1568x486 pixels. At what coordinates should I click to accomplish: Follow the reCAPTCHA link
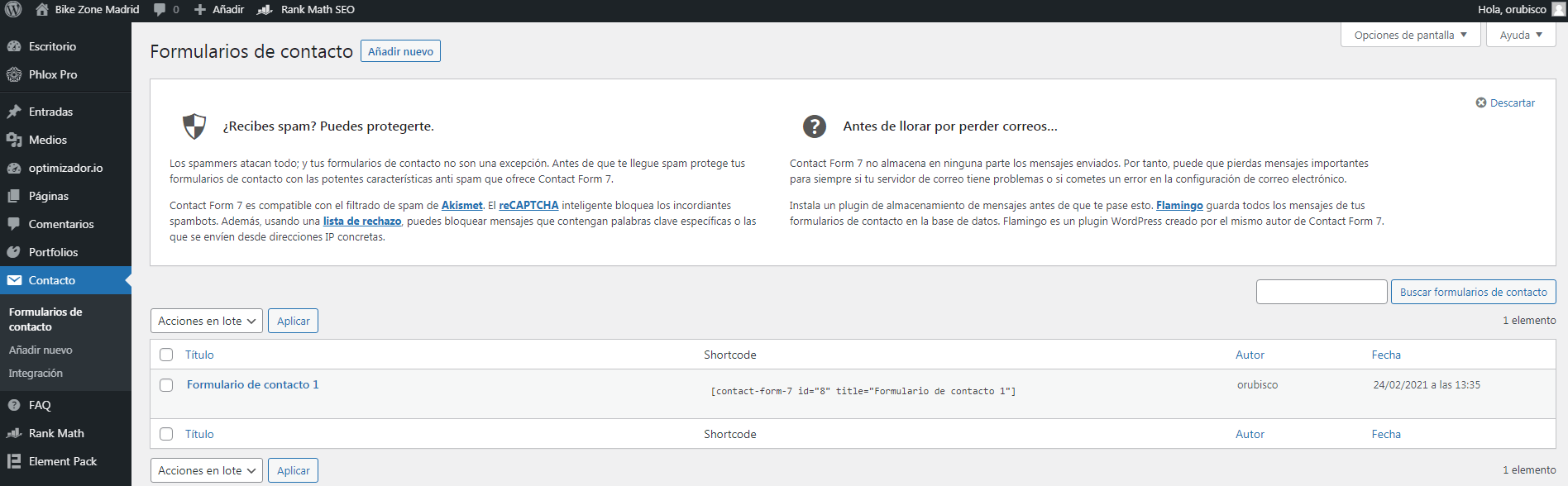click(528, 205)
